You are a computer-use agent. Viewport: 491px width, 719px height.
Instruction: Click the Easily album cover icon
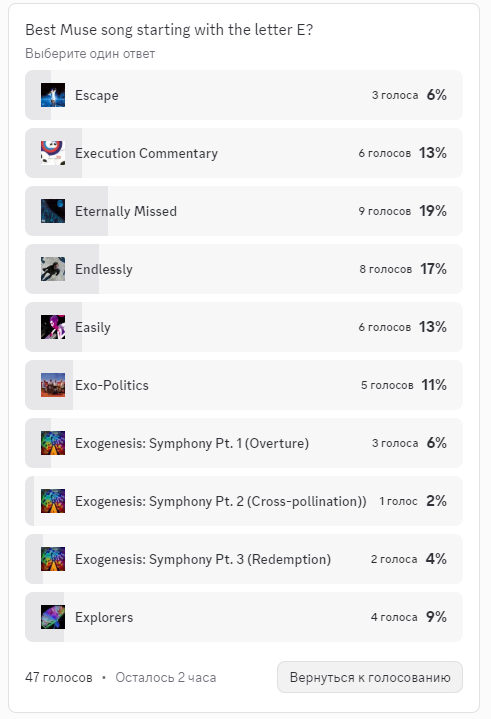click(53, 327)
